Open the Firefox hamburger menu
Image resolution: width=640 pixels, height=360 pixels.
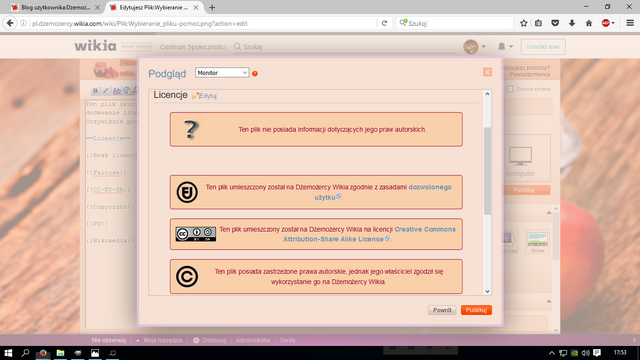(630, 23)
